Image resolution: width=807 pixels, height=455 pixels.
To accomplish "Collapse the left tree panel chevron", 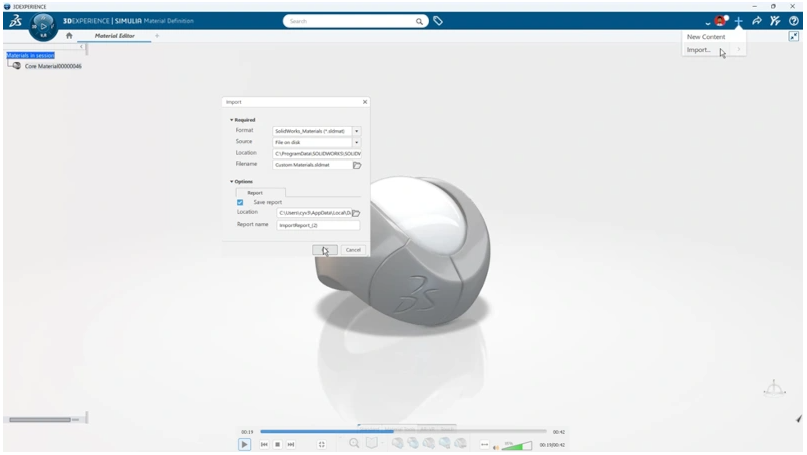I will pyautogui.click(x=81, y=47).
